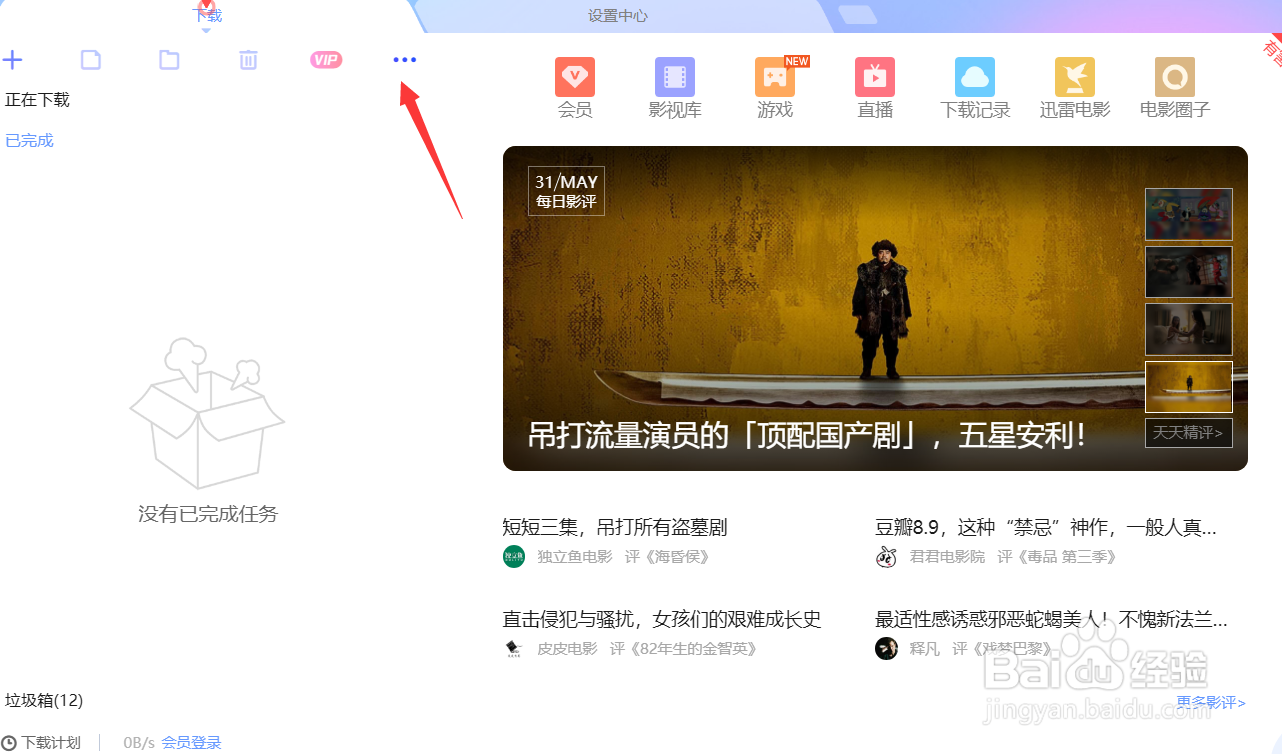
Task: Click the 评《82年生的金智英》 text
Action: (683, 648)
